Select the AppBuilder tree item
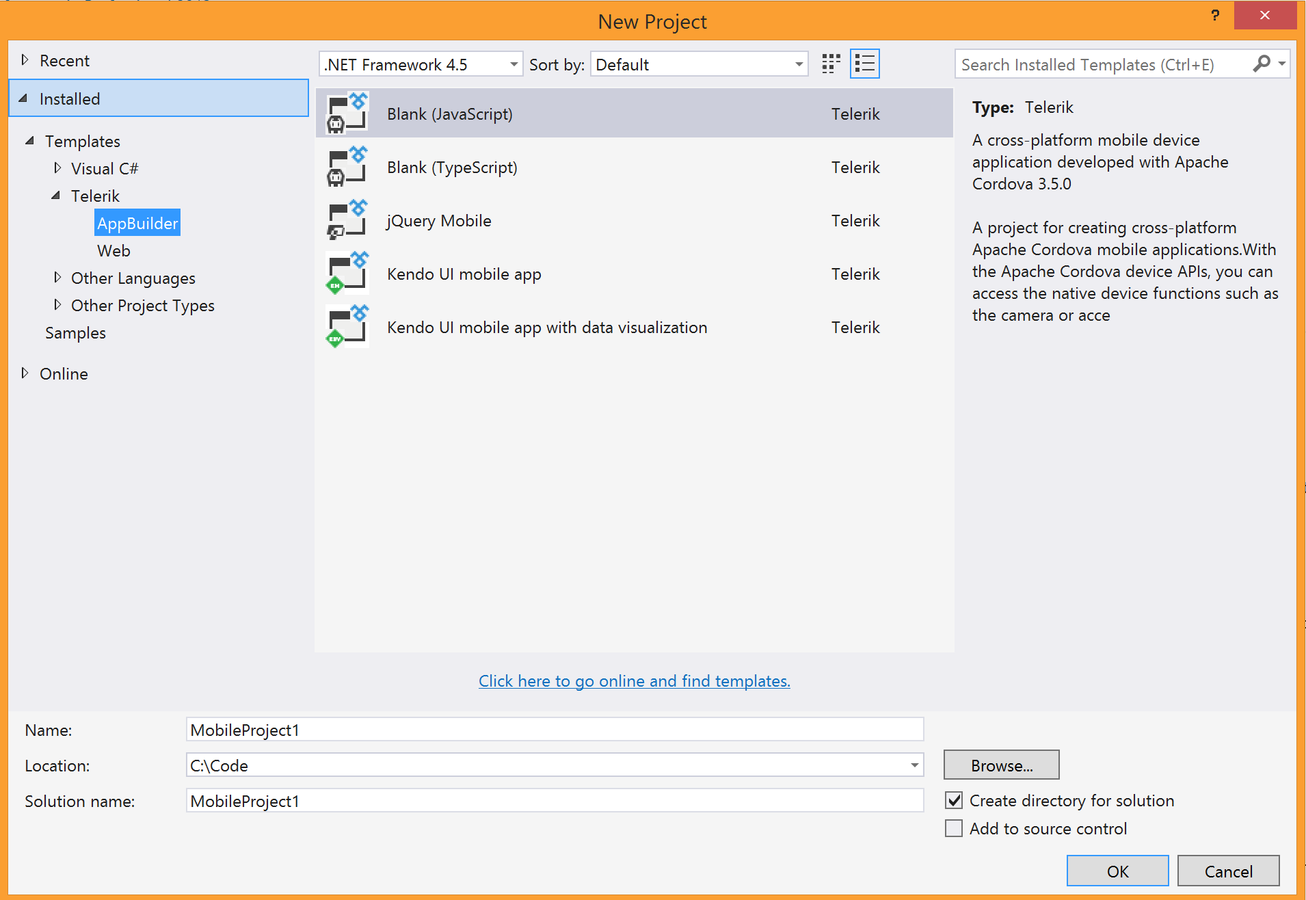 click(137, 223)
